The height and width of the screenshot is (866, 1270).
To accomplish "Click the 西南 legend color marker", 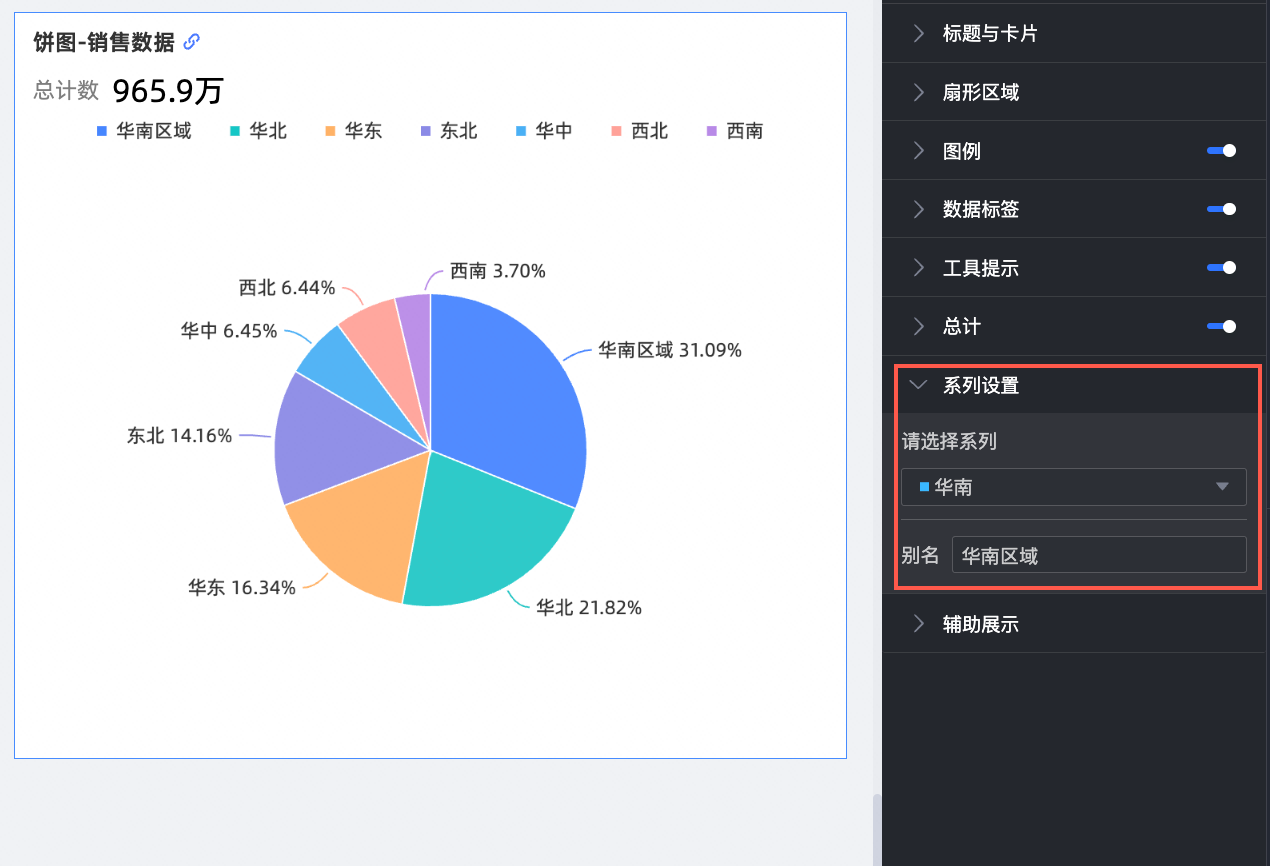I will click(712, 131).
